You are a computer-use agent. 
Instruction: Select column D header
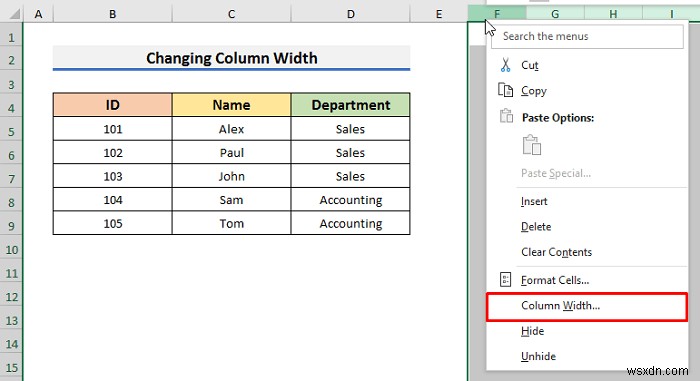[350, 14]
